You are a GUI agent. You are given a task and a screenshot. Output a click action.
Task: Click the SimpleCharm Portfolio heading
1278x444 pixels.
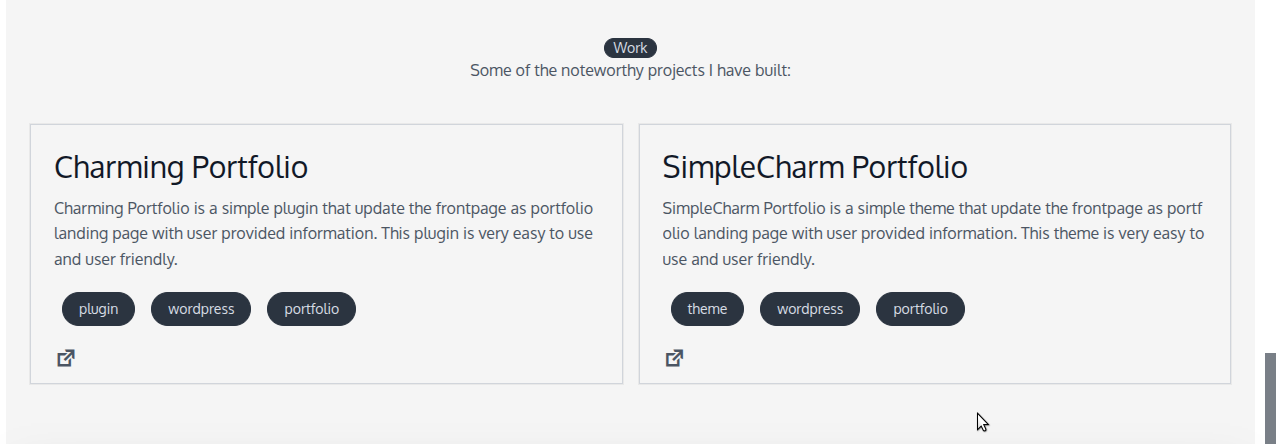click(x=815, y=167)
